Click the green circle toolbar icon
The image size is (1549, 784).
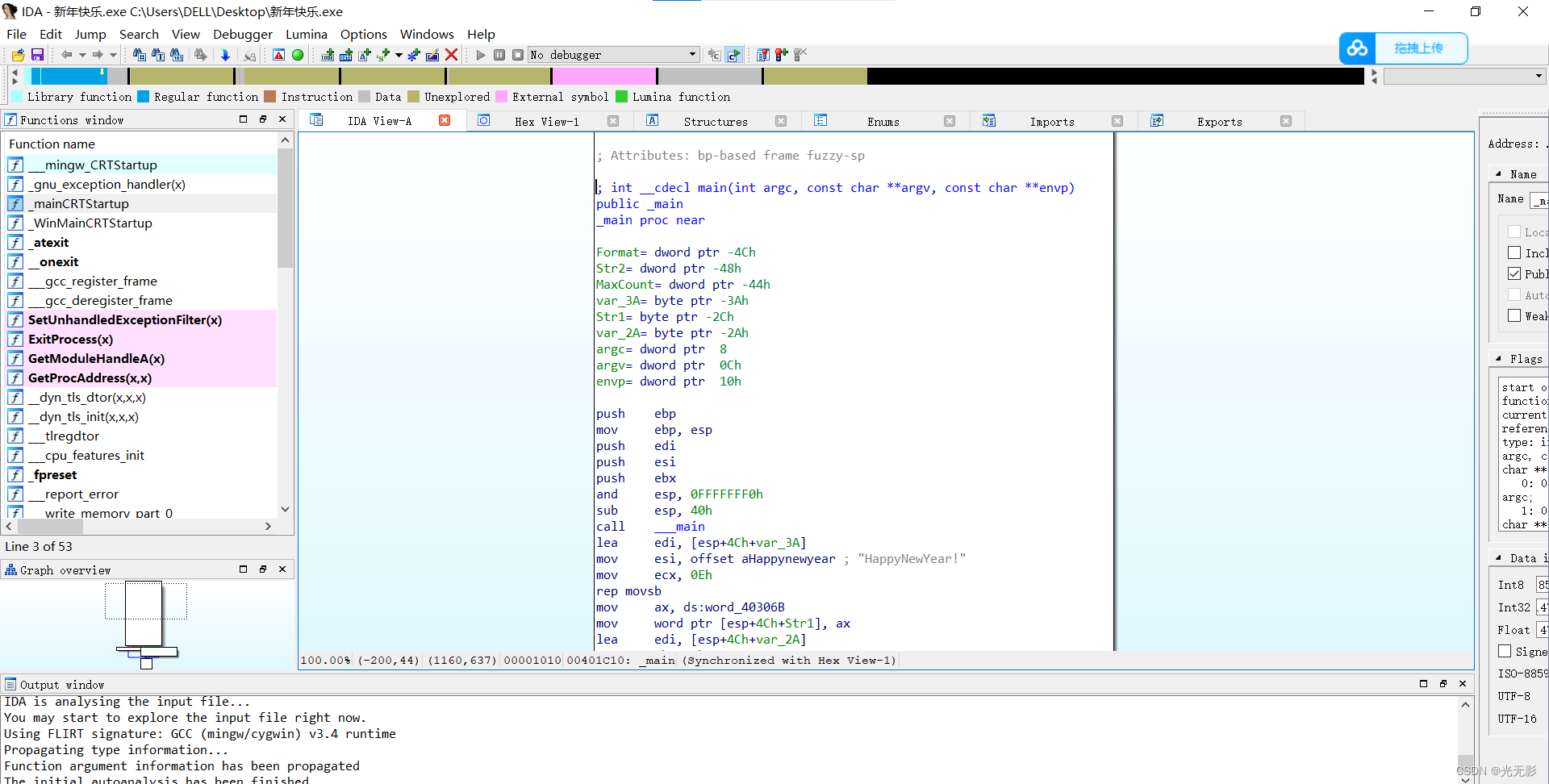point(298,55)
